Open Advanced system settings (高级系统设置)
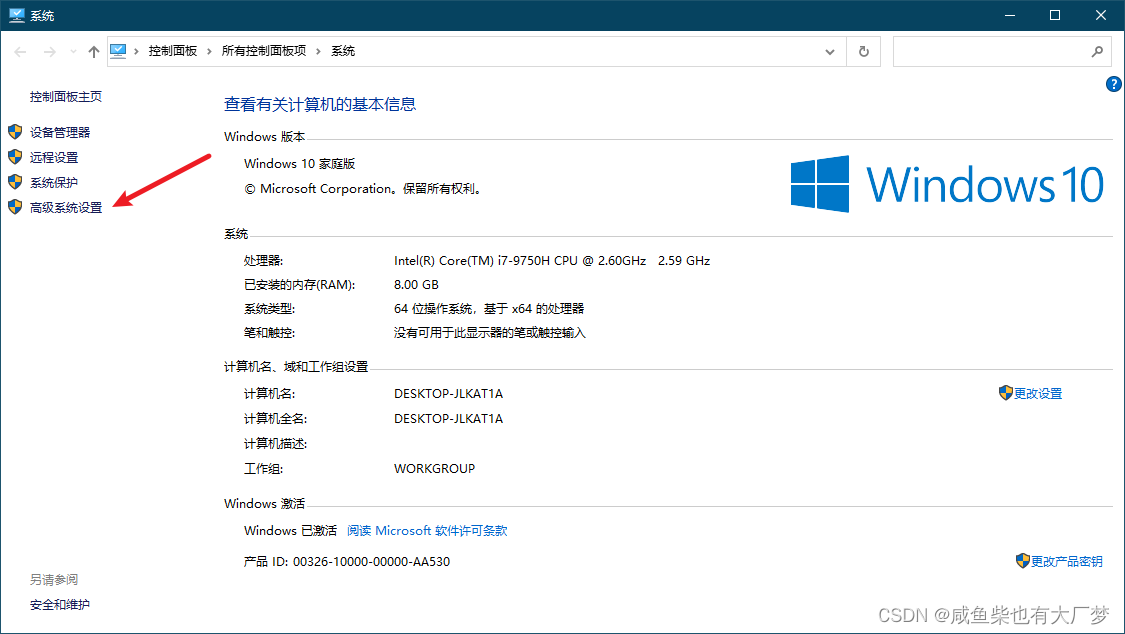This screenshot has height=634, width=1125. tap(66, 207)
